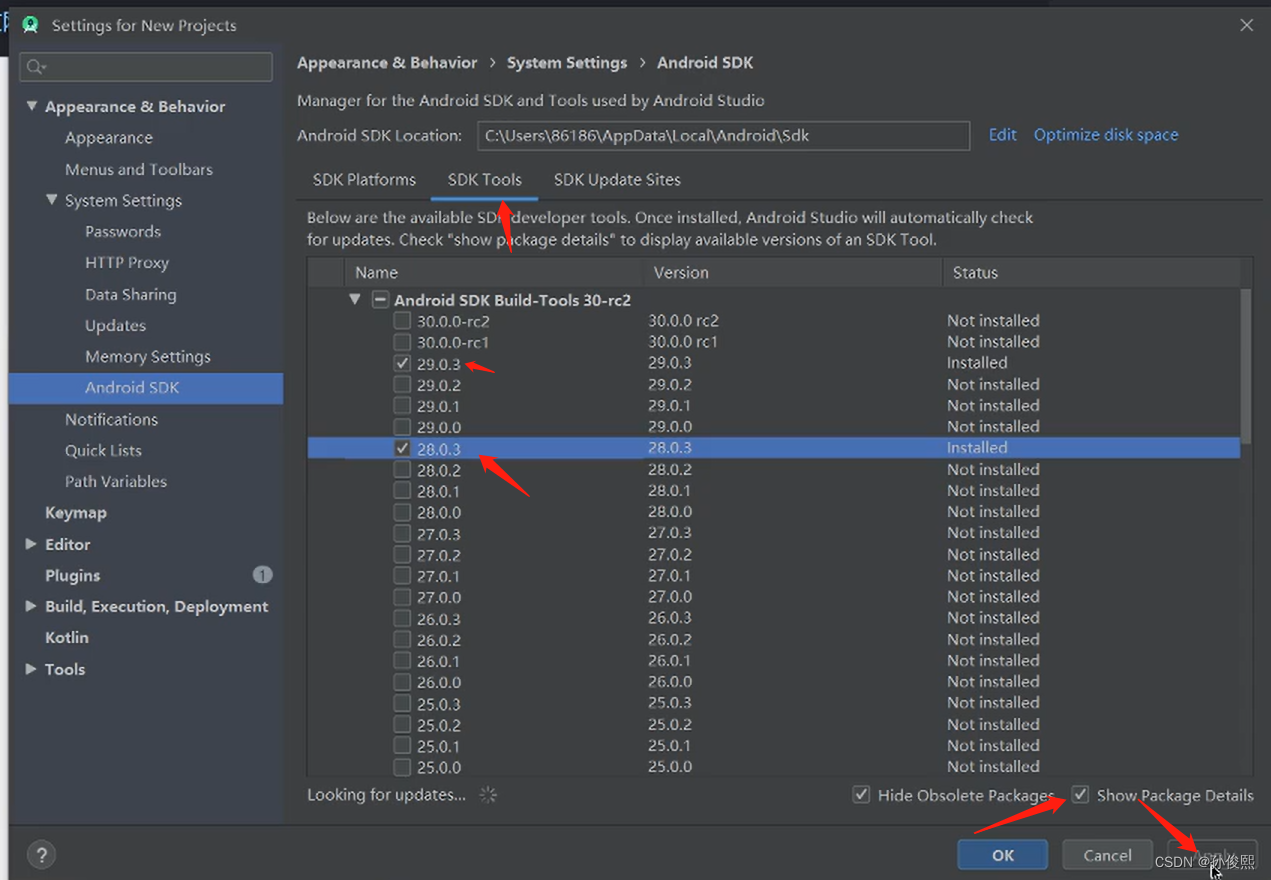Click the SDK tools list vertical scrollbar
This screenshot has height=880, width=1271.
1246,365
